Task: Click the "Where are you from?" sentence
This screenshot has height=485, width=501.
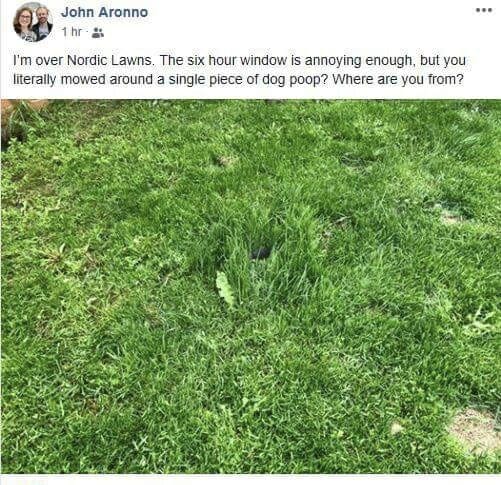Action: coord(398,80)
